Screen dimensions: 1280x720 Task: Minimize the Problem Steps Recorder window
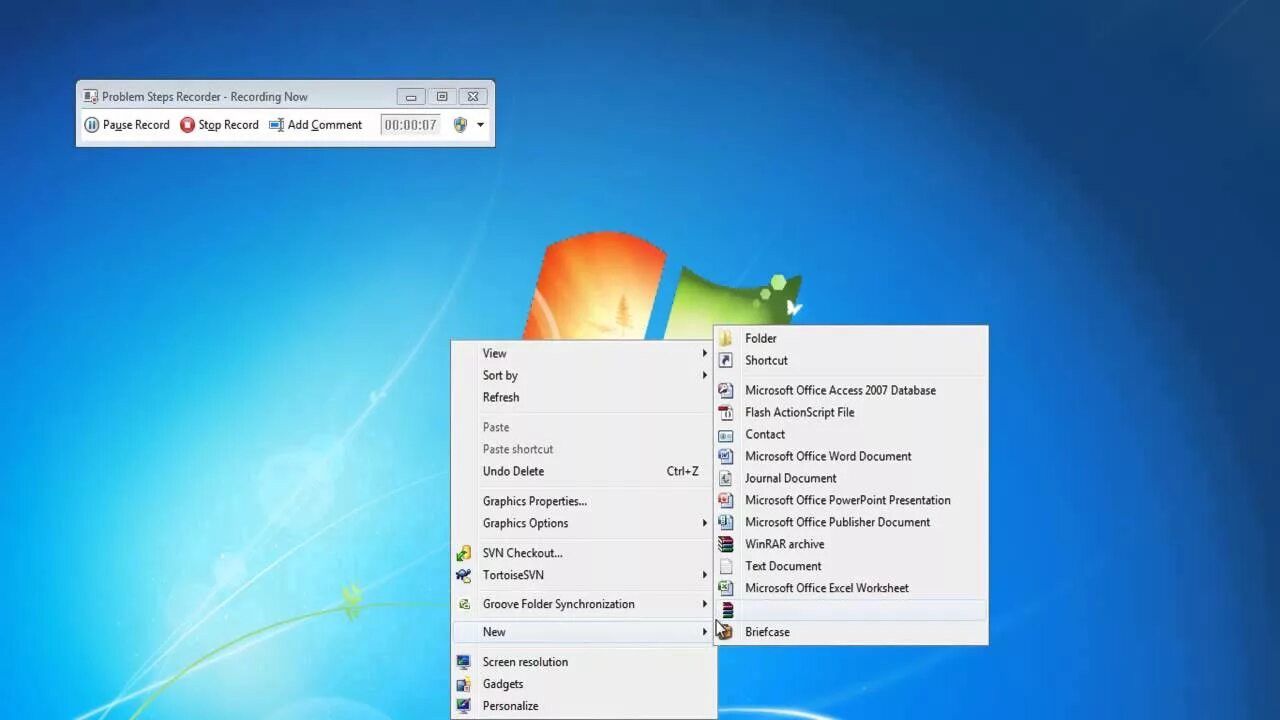411,97
